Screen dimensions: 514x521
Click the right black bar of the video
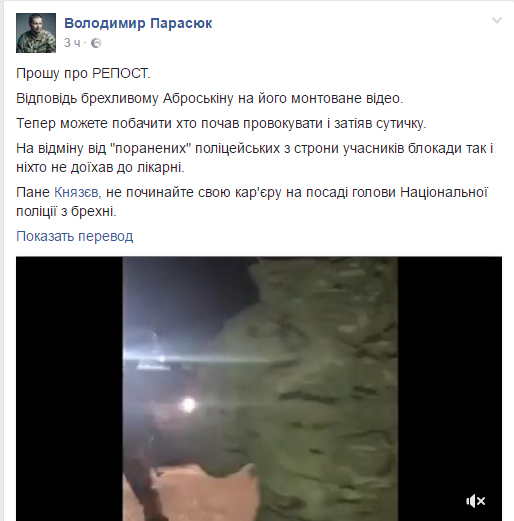[450, 389]
